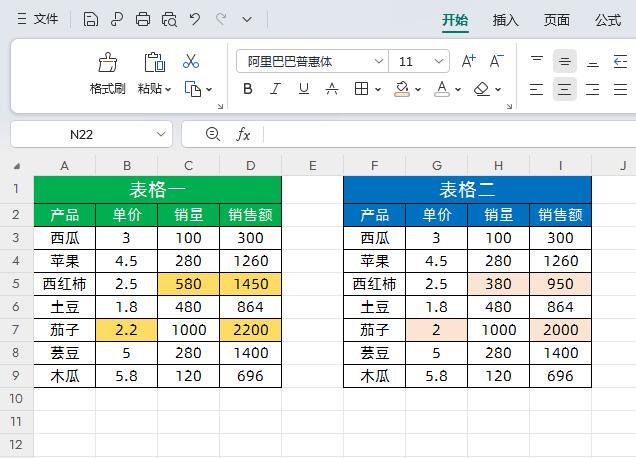Screen dimensions: 636x458
Task: Click the Name Box showing N22
Action: point(81,134)
